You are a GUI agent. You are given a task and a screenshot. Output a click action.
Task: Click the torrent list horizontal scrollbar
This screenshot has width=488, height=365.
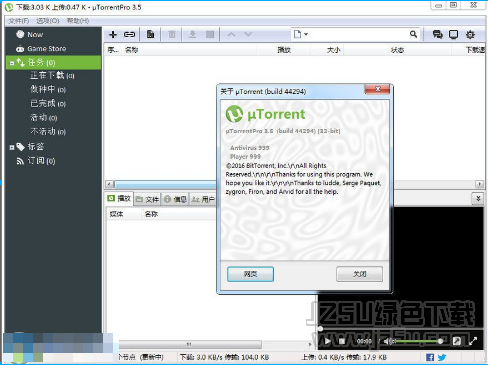165,184
